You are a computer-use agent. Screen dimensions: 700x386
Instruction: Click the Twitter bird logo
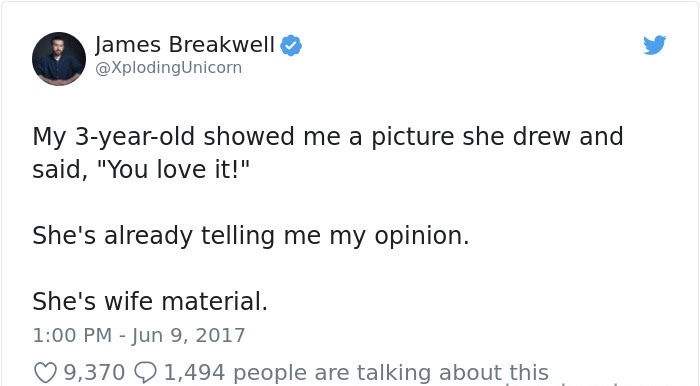pos(654,45)
